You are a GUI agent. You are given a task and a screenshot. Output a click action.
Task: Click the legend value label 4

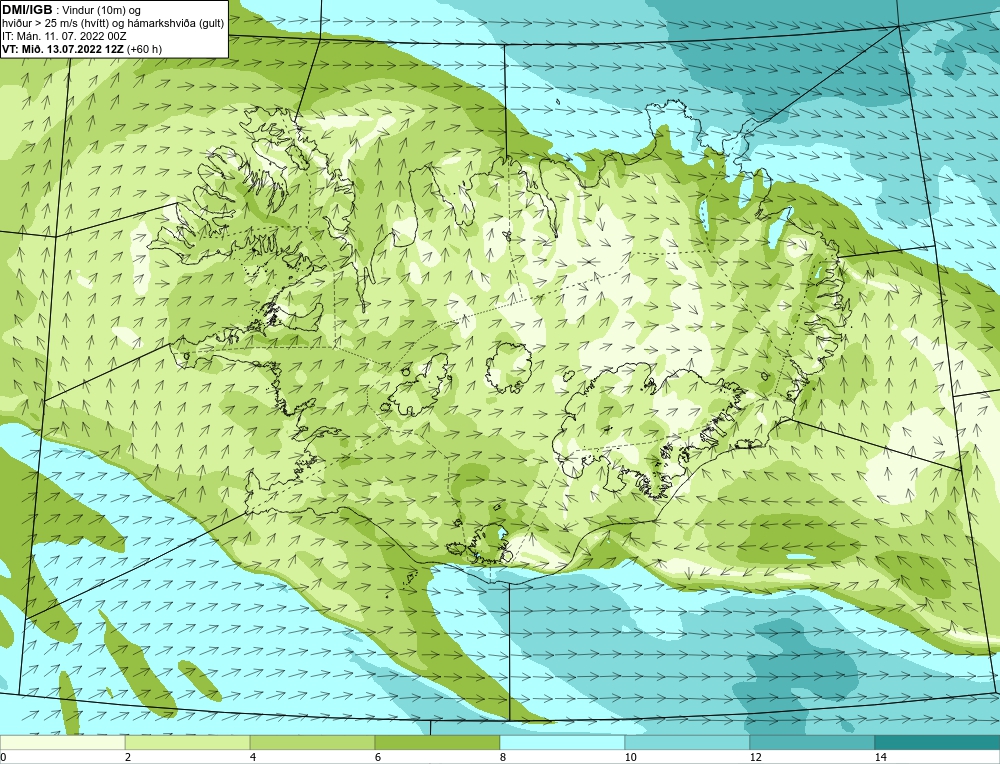point(253,757)
